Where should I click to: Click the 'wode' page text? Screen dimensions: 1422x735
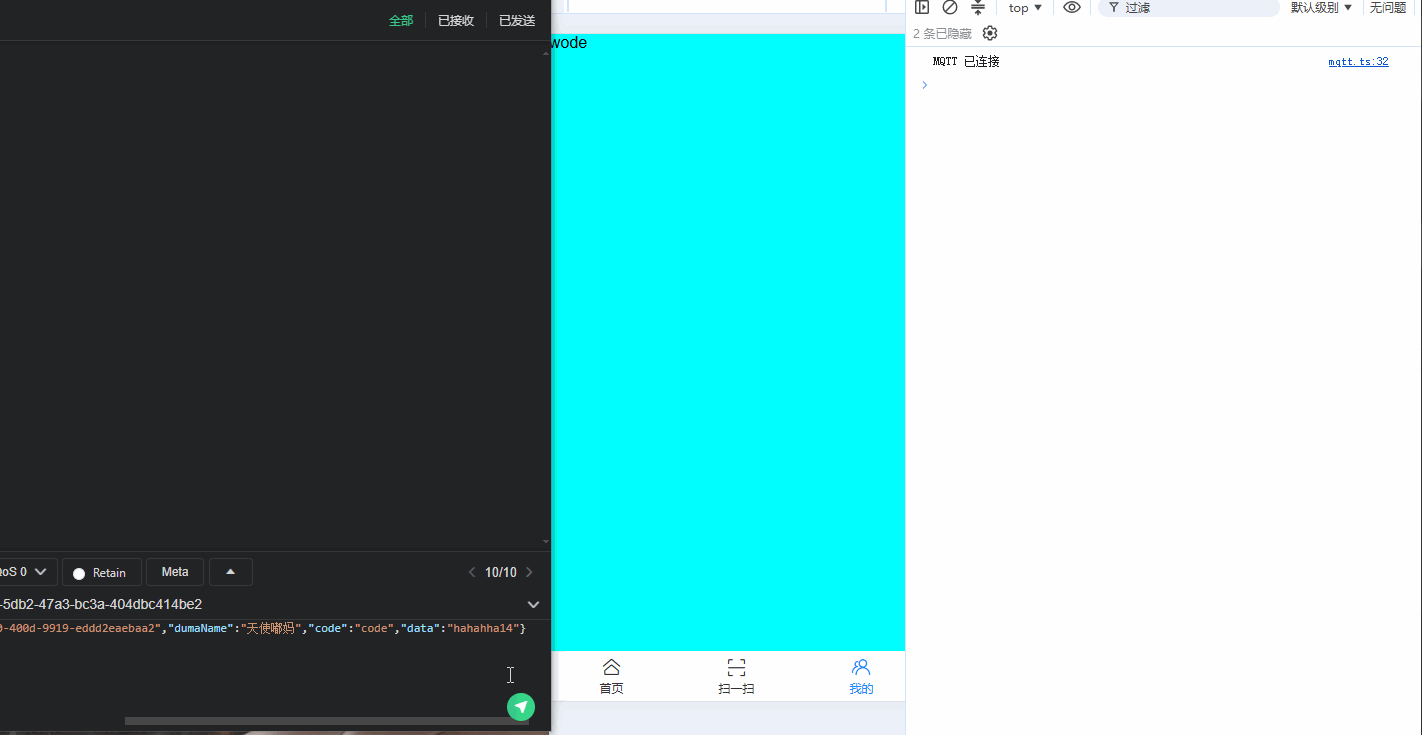[568, 43]
